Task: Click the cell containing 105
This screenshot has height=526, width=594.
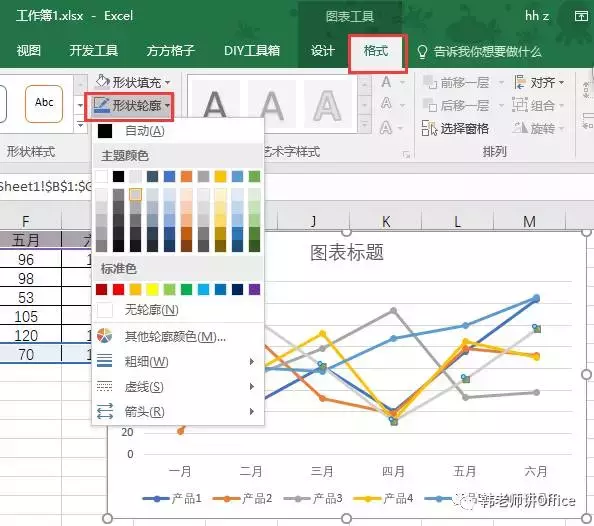Action: (x=26, y=316)
